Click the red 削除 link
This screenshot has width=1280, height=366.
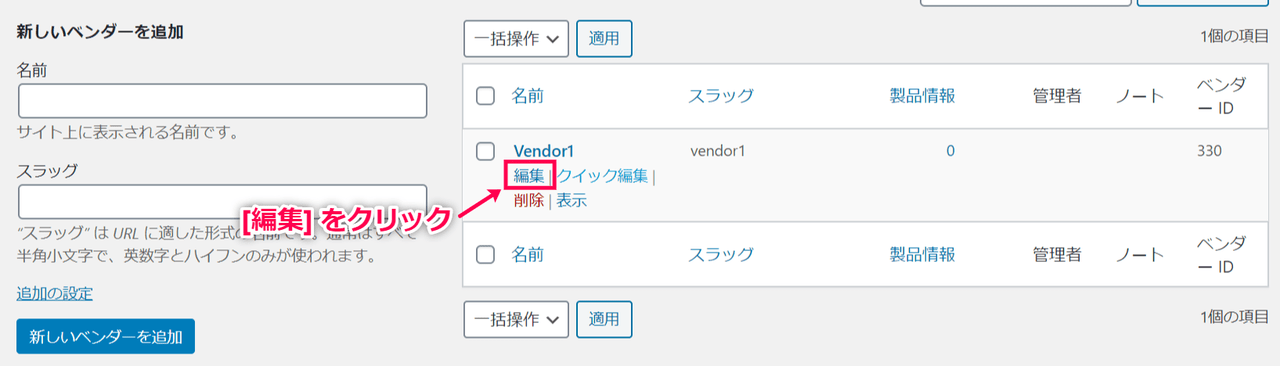point(529,200)
